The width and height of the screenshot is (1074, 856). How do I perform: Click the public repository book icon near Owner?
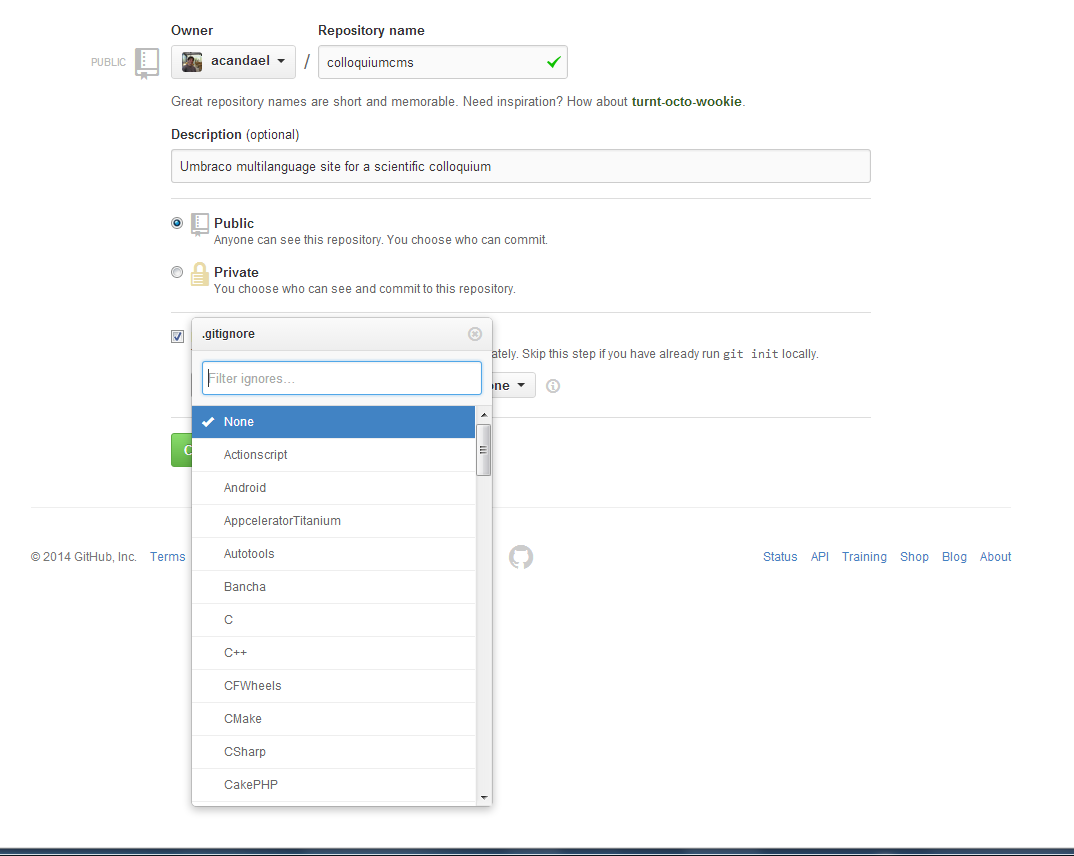pyautogui.click(x=147, y=63)
